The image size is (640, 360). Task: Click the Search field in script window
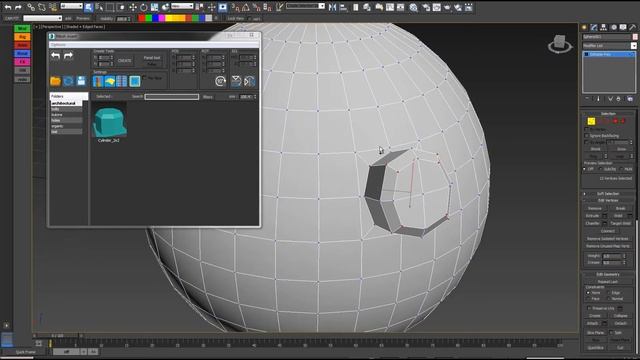(172, 97)
